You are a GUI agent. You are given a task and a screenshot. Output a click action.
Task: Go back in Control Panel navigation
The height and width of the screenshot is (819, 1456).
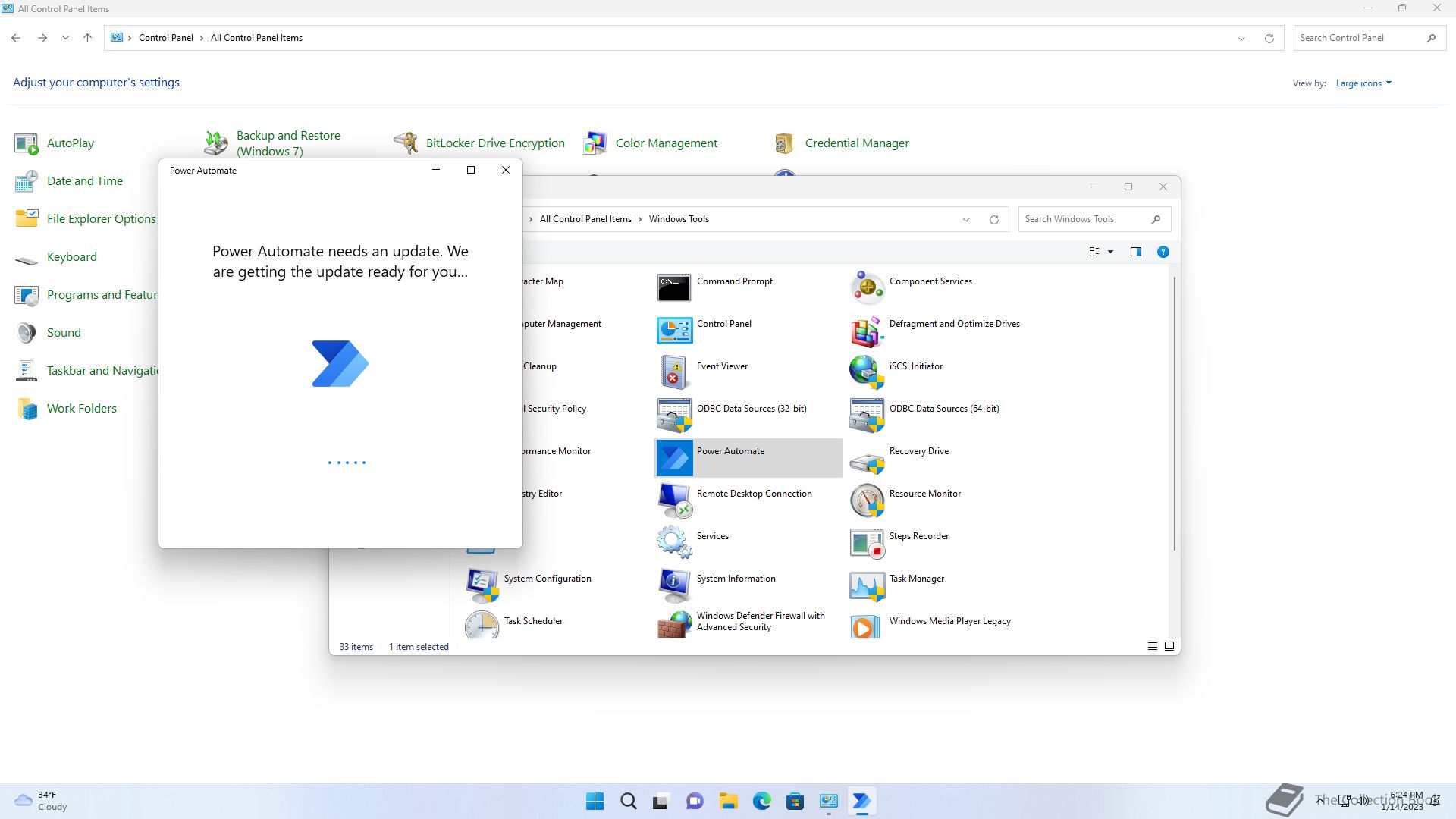[16, 38]
